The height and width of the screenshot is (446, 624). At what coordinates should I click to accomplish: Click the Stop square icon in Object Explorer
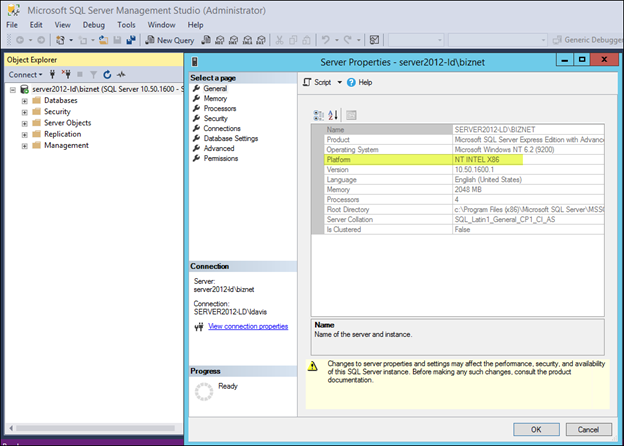coord(80,74)
